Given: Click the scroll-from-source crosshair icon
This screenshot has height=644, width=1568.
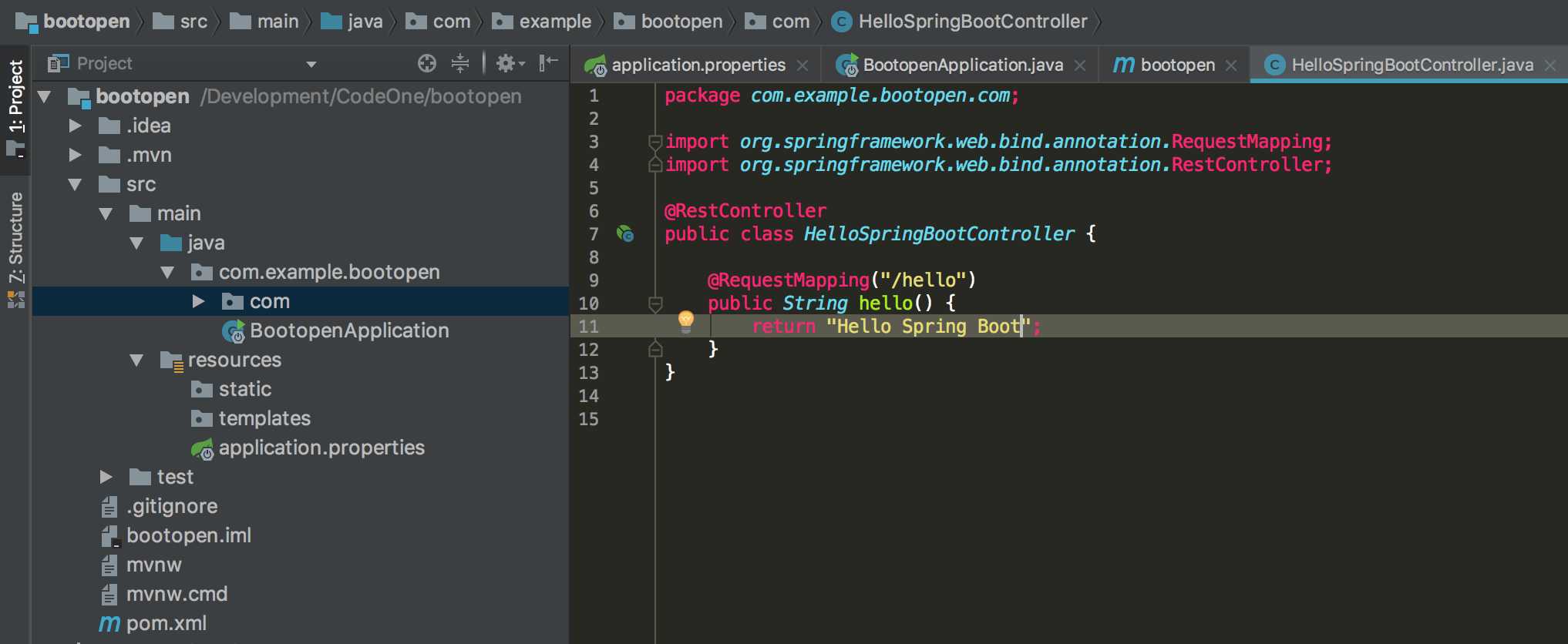Looking at the screenshot, I should [427, 63].
